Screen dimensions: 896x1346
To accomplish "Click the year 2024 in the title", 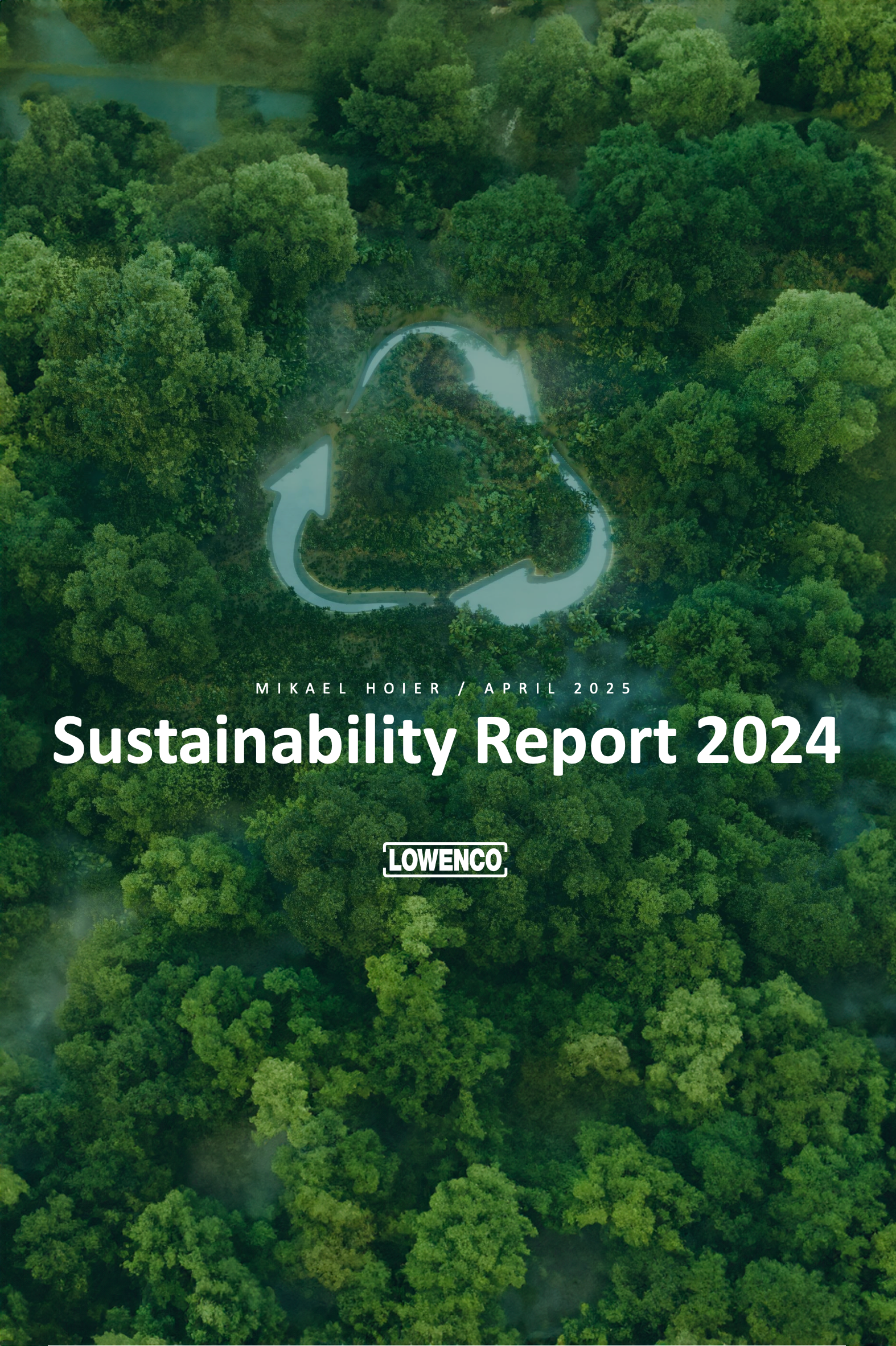I will pos(768,741).
